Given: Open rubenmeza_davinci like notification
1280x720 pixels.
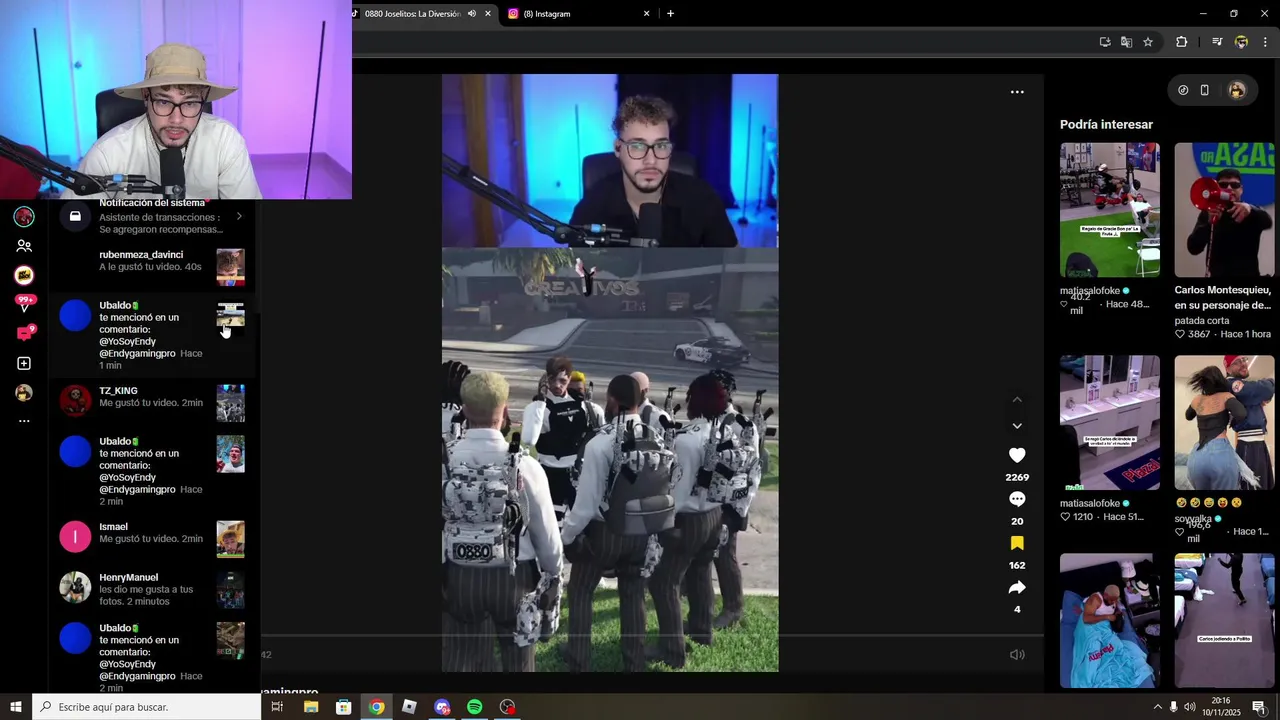Looking at the screenshot, I should 153,267.
